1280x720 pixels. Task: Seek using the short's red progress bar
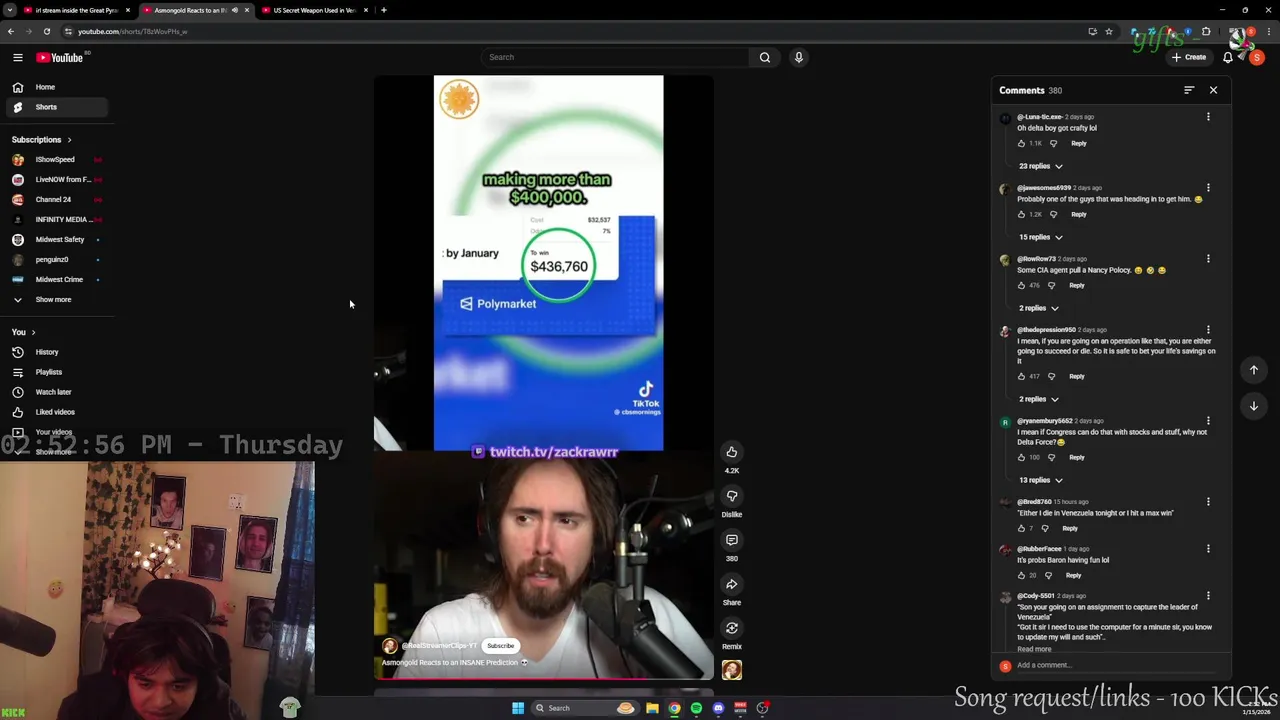pos(544,678)
